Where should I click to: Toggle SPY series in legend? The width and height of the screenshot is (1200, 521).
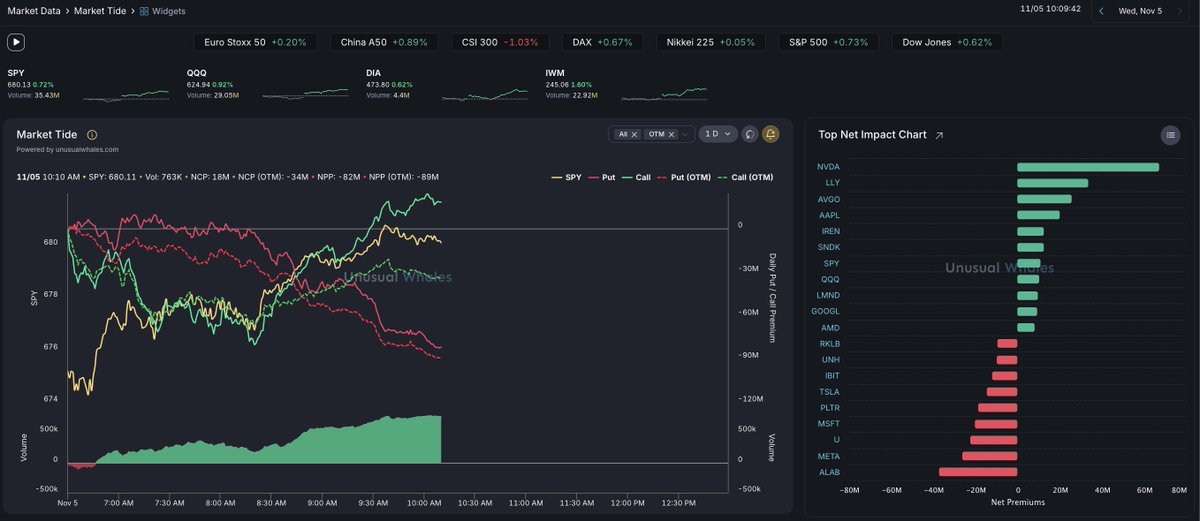point(566,177)
